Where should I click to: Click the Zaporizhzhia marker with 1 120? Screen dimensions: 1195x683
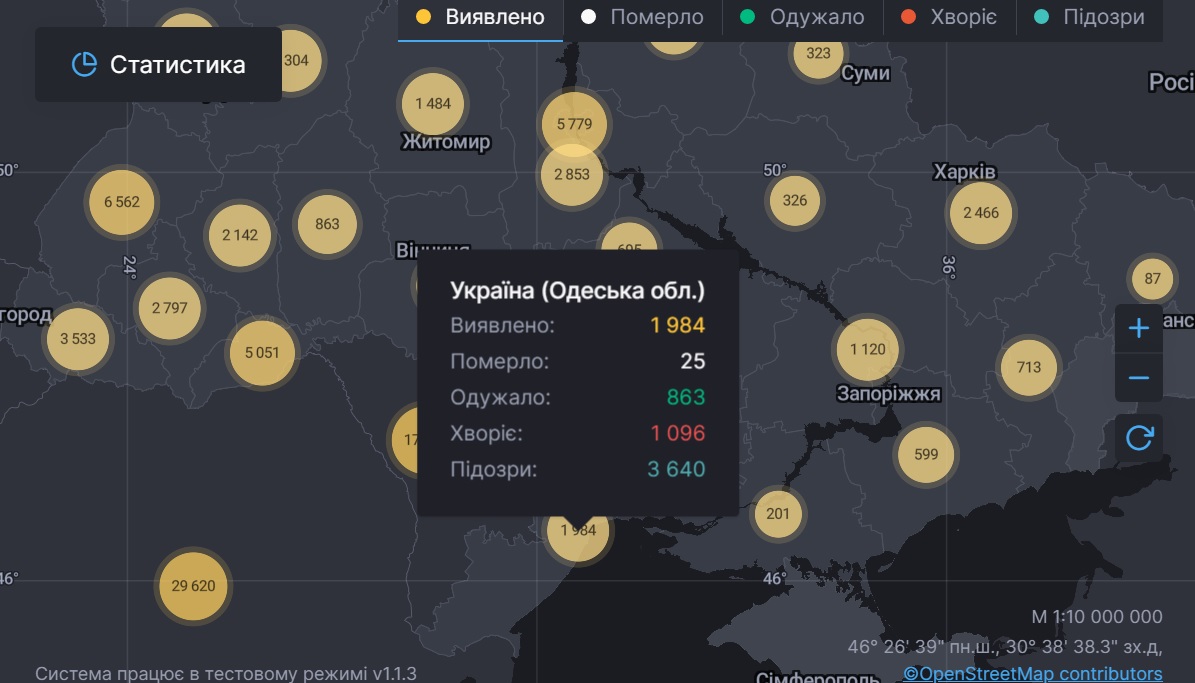tap(868, 349)
